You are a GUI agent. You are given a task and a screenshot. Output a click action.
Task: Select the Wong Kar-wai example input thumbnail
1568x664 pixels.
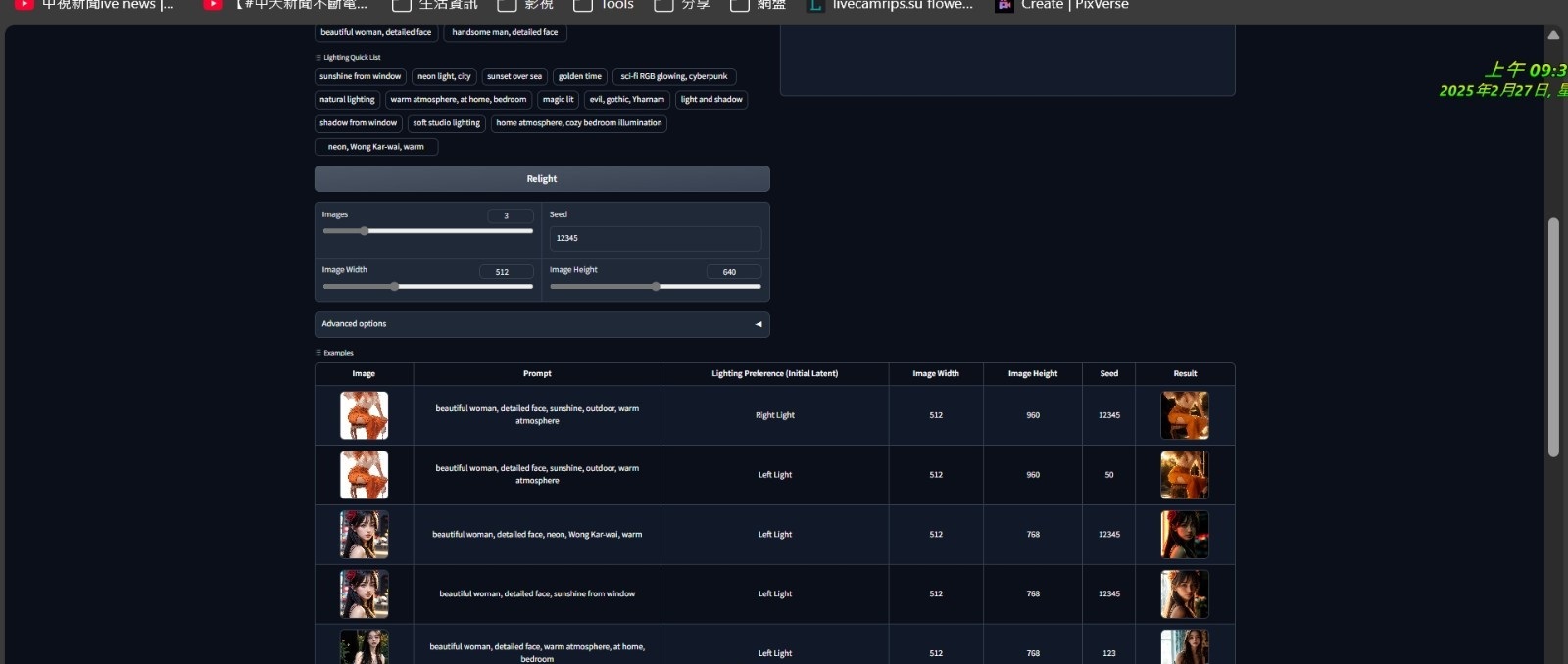(x=364, y=535)
